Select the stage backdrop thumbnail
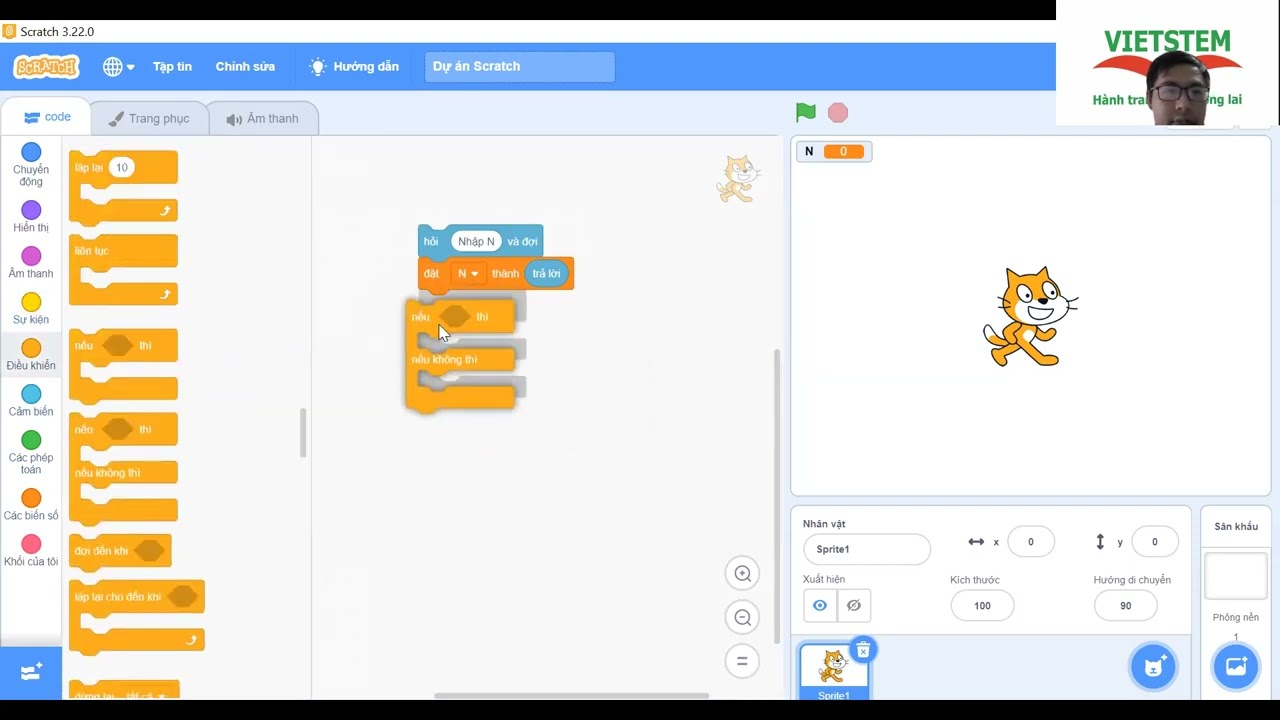1280x720 pixels. pos(1236,577)
